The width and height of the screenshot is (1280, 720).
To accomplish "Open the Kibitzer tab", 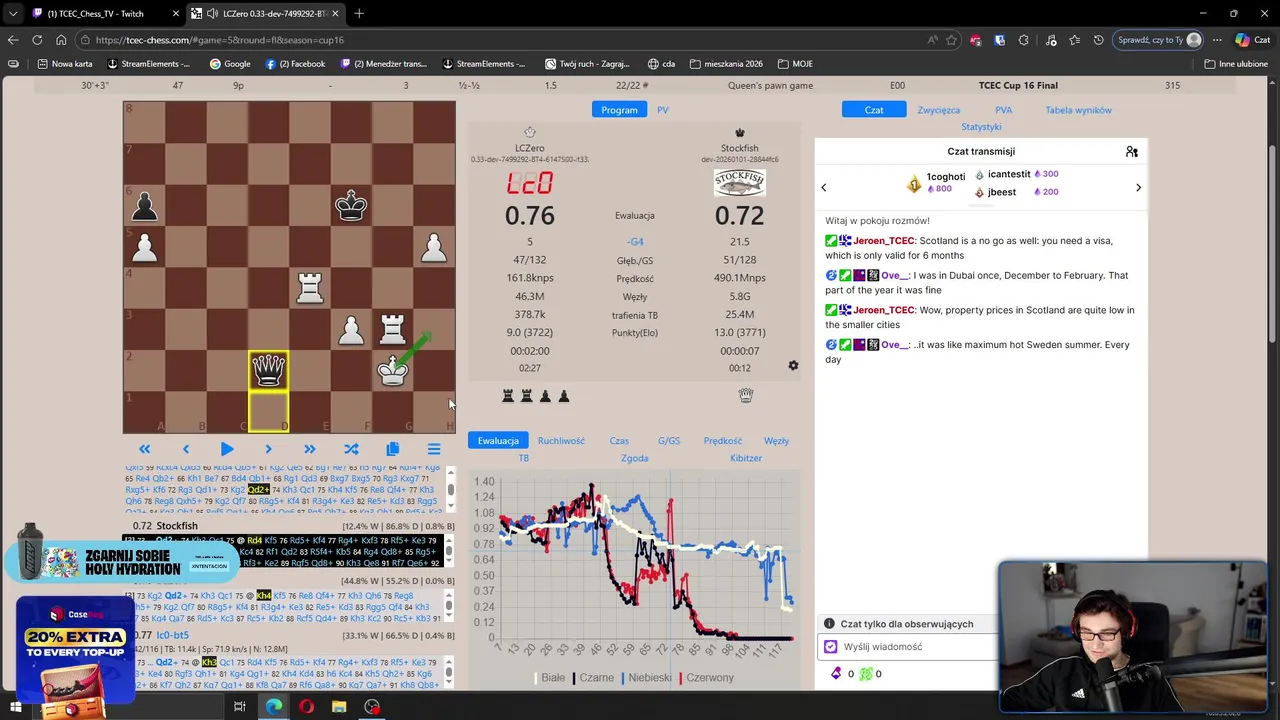I will click(746, 458).
